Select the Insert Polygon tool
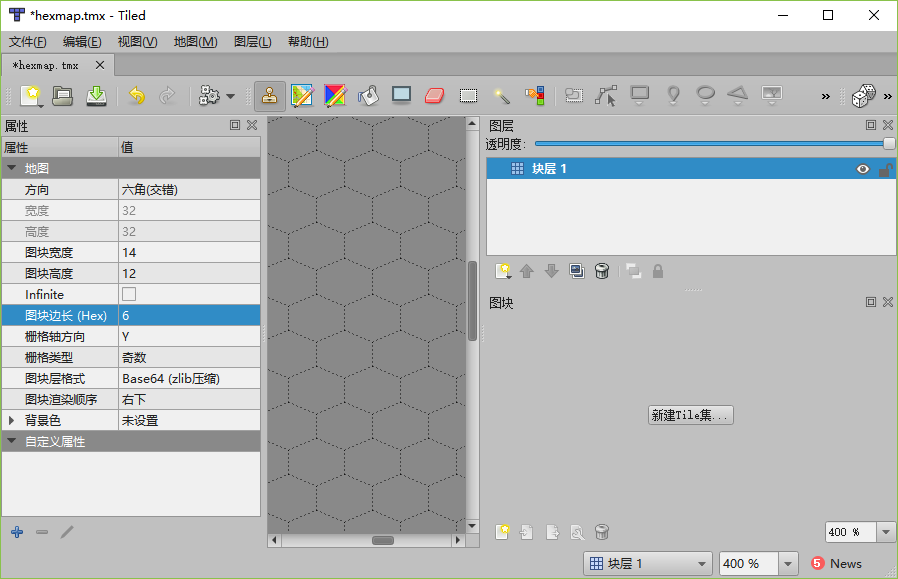Viewport: 898px width, 579px height. tap(738, 96)
